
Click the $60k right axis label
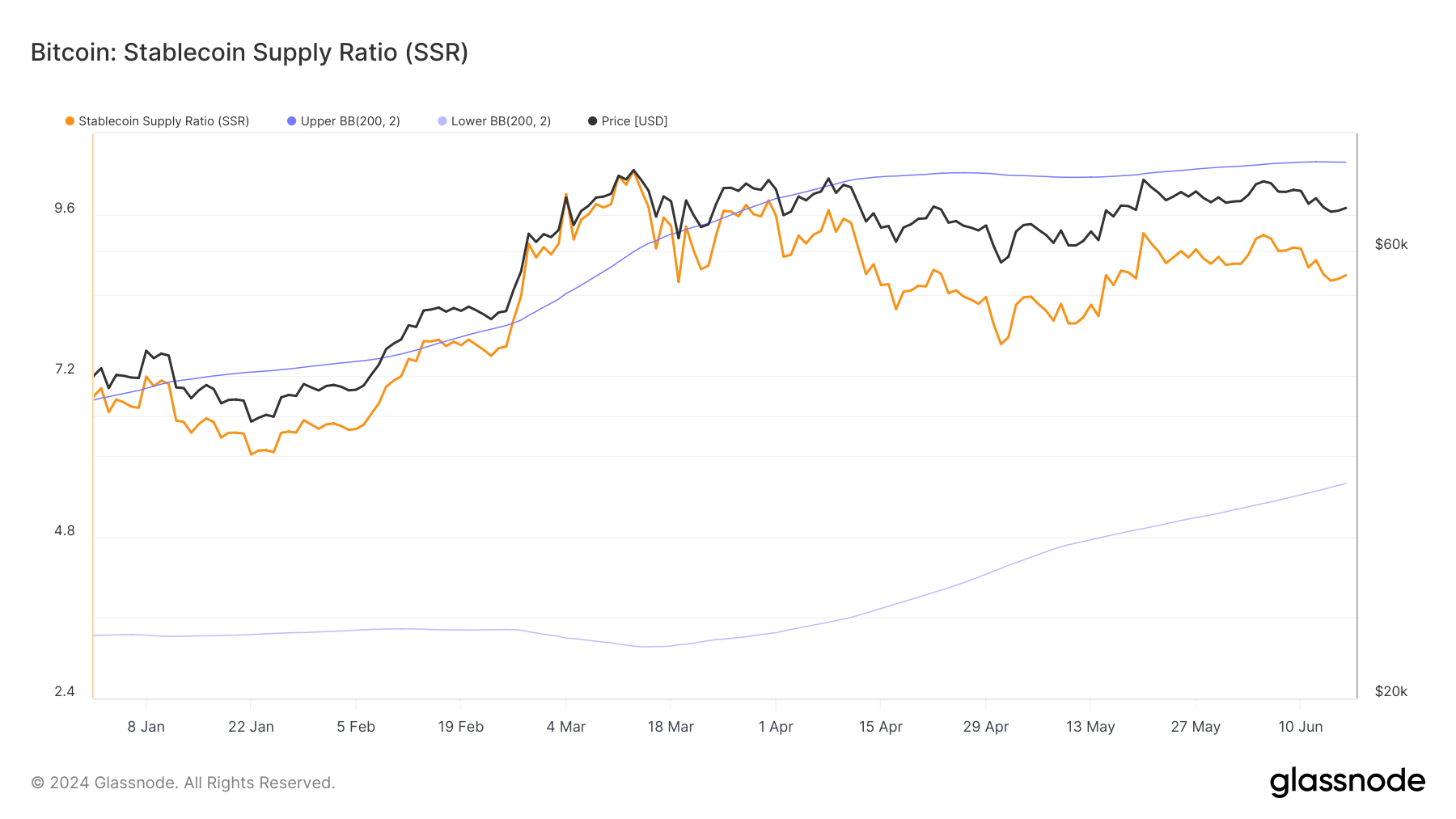click(x=1391, y=245)
